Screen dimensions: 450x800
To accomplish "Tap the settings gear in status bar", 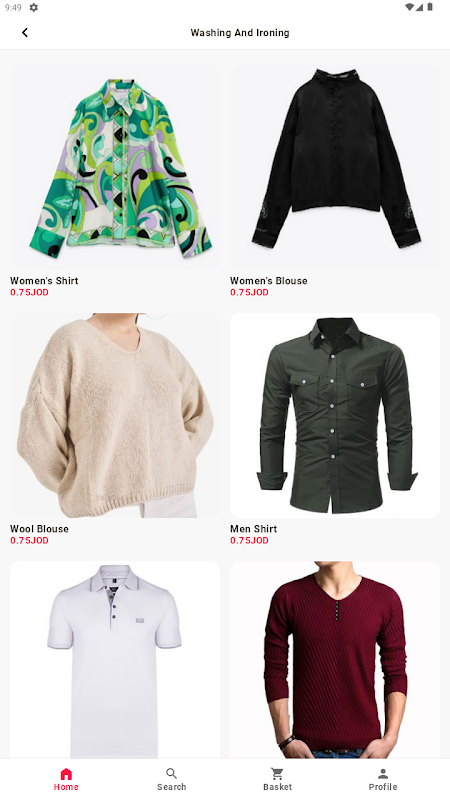I will 34,8.
